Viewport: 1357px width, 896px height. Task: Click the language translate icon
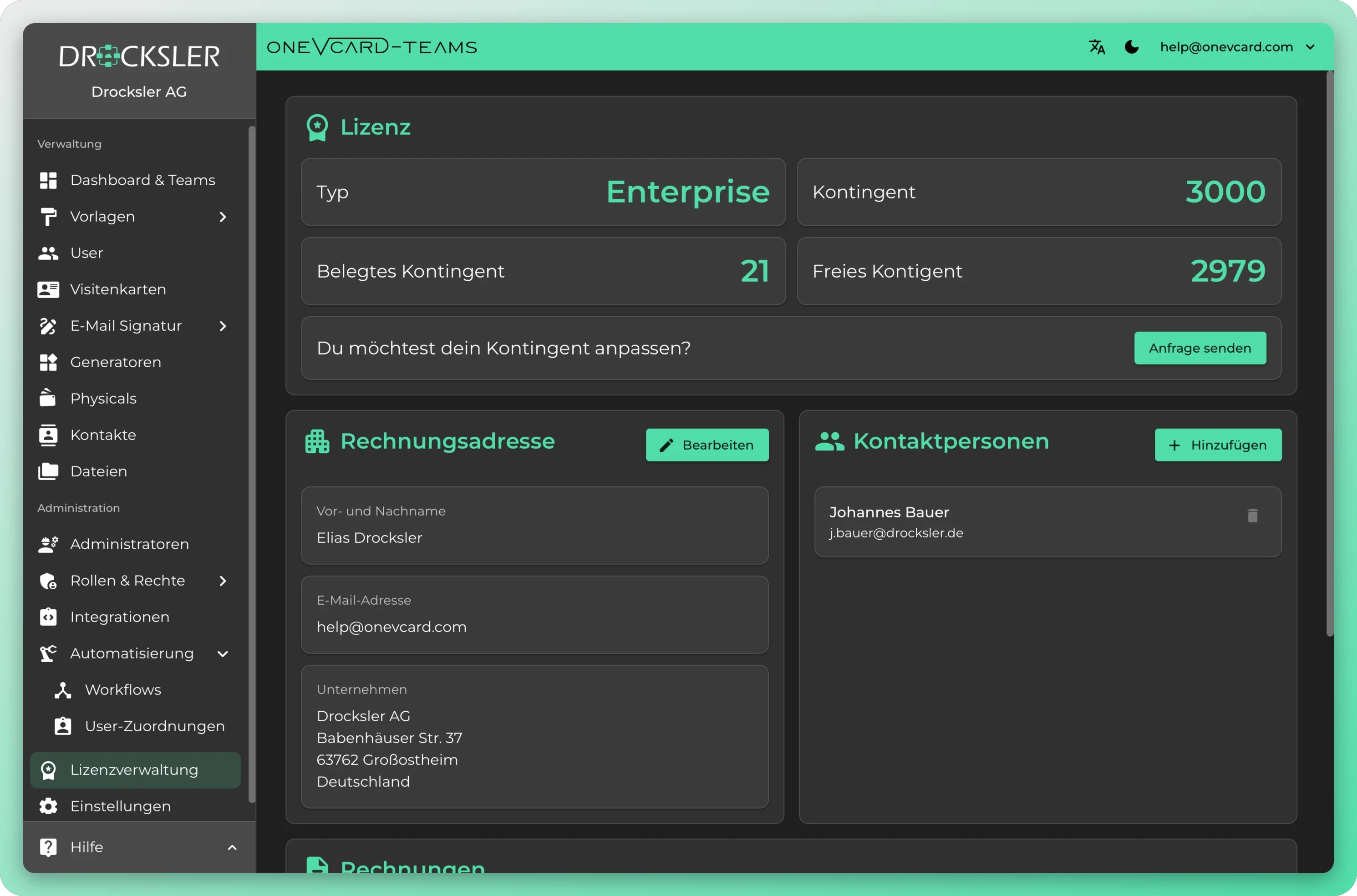[x=1097, y=47]
